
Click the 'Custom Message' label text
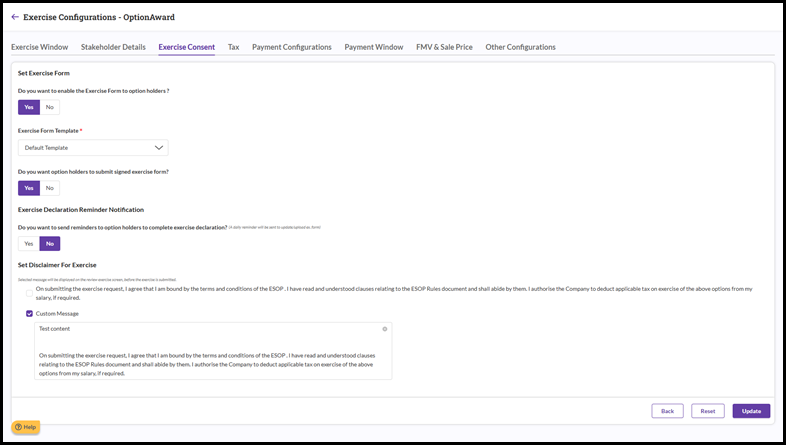pos(57,314)
